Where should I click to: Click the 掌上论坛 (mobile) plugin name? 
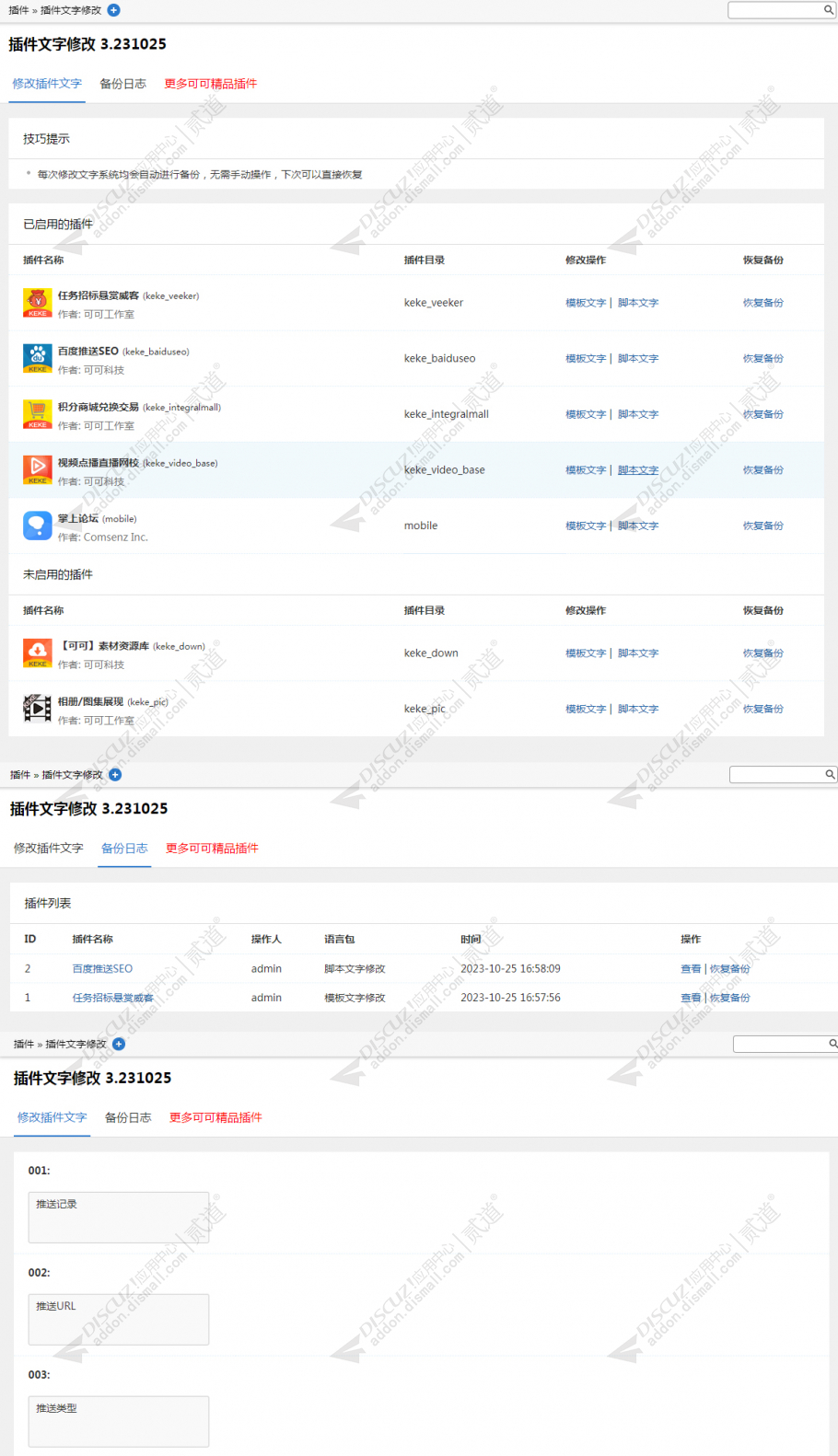coord(97,519)
